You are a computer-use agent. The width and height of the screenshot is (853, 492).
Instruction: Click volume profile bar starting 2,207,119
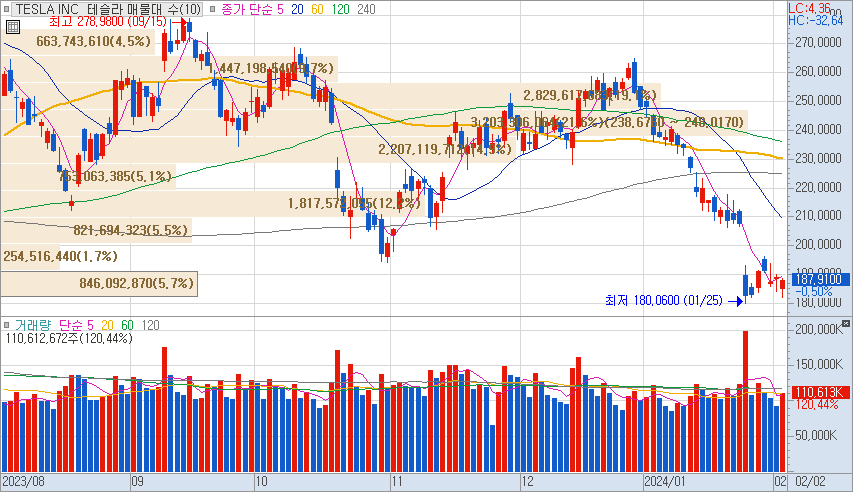tap(260, 149)
